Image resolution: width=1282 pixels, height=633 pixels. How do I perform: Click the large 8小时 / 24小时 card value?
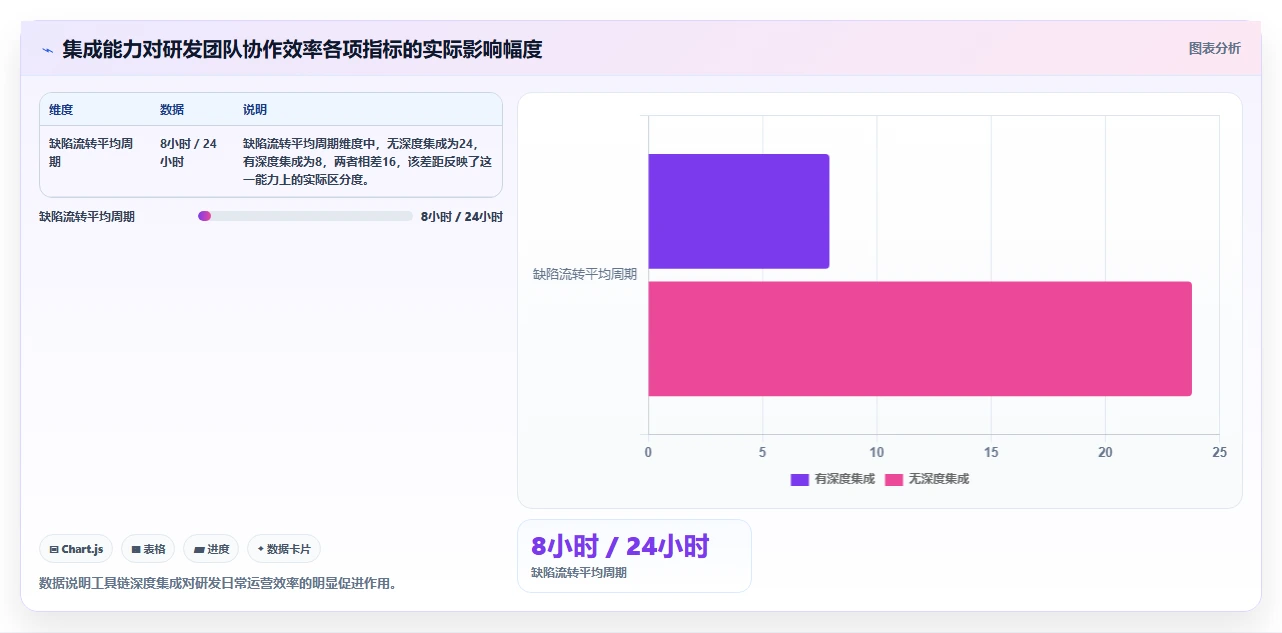[x=620, y=546]
